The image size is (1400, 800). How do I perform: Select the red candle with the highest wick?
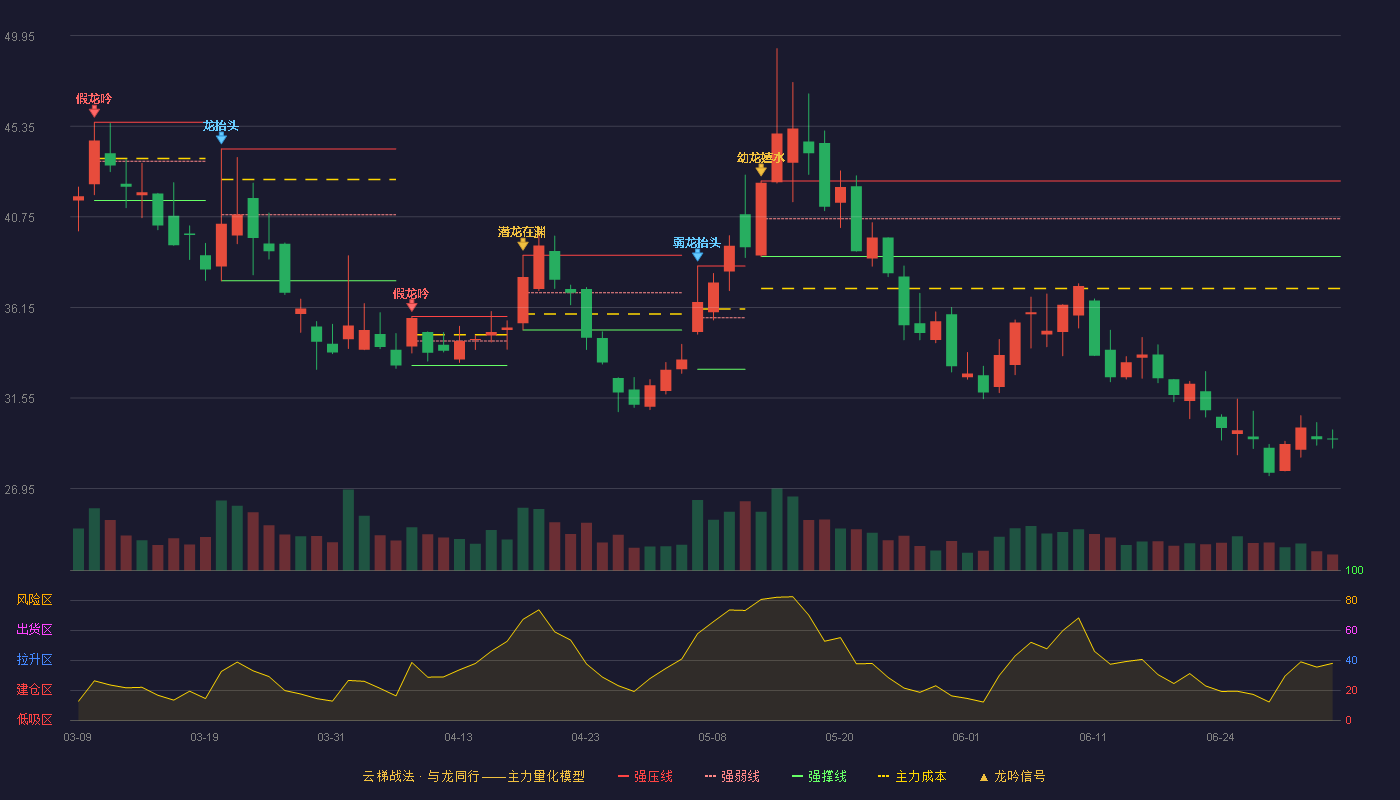[x=777, y=157]
